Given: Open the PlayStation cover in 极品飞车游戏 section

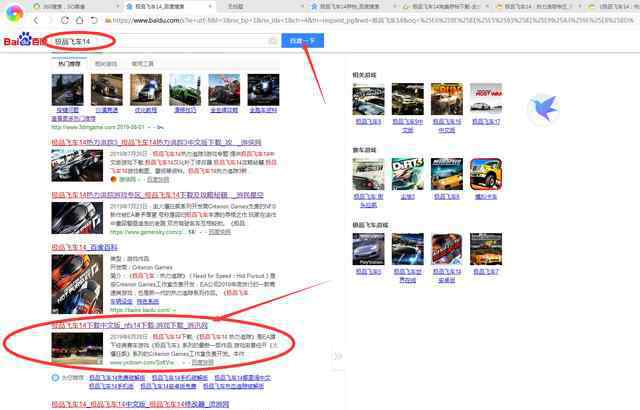Looking at the screenshot, I should coord(368,249).
